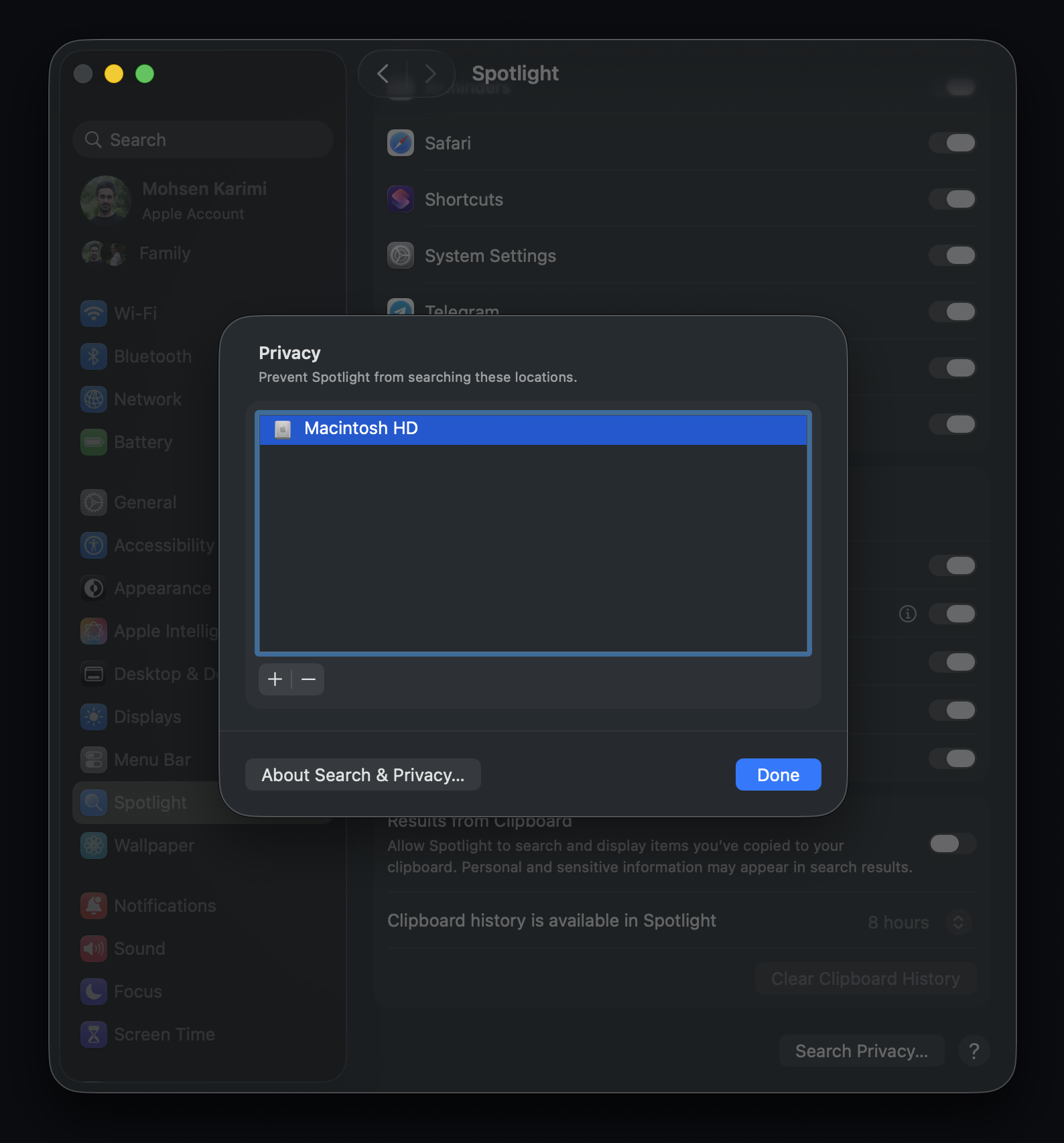
Task: Click the General gear icon
Action: click(94, 502)
